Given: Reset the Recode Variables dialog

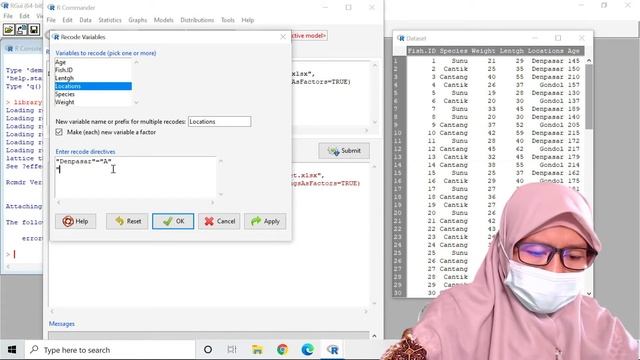Looking at the screenshot, I should (x=127, y=221).
